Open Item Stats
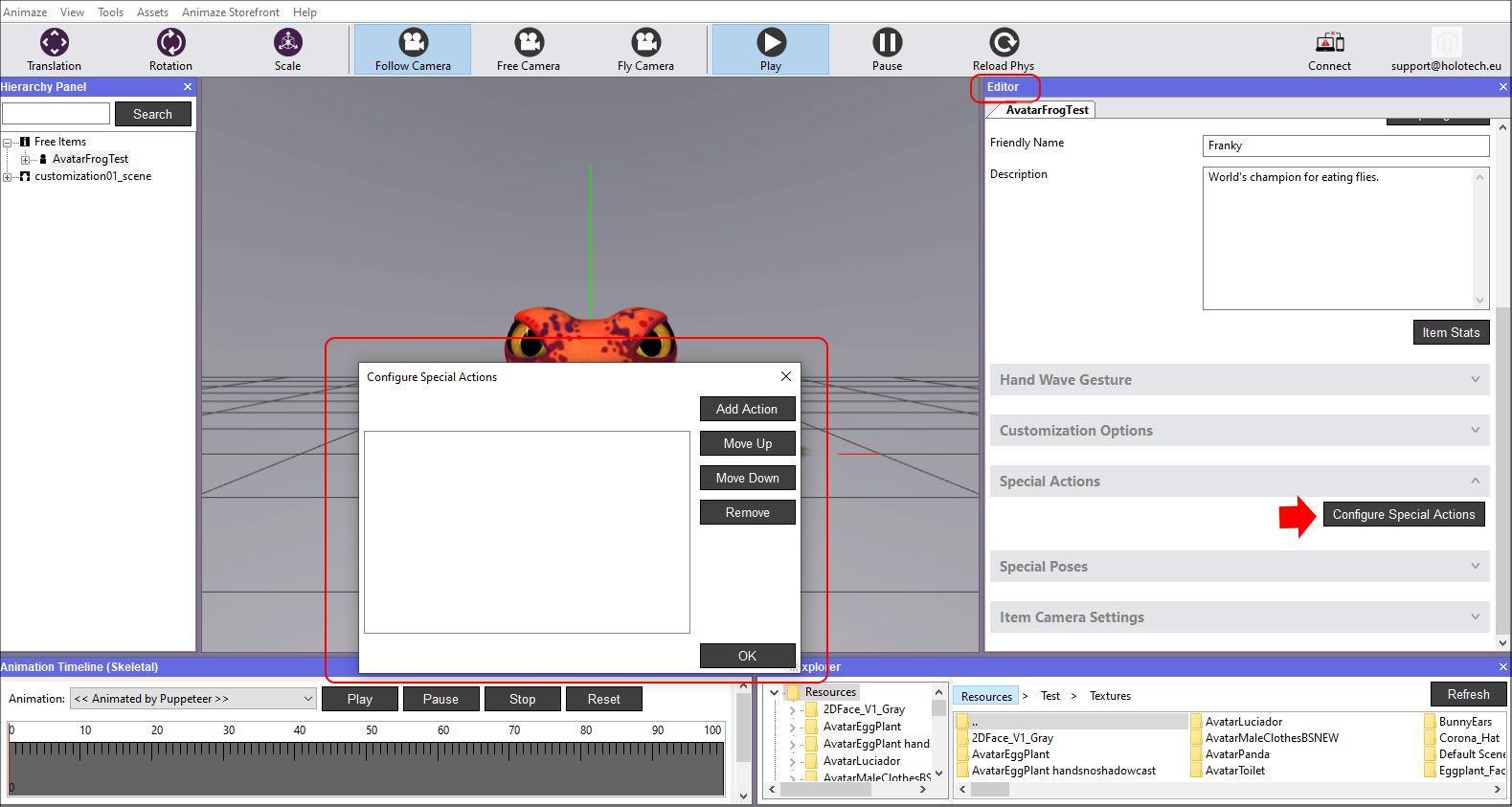 pyautogui.click(x=1451, y=332)
